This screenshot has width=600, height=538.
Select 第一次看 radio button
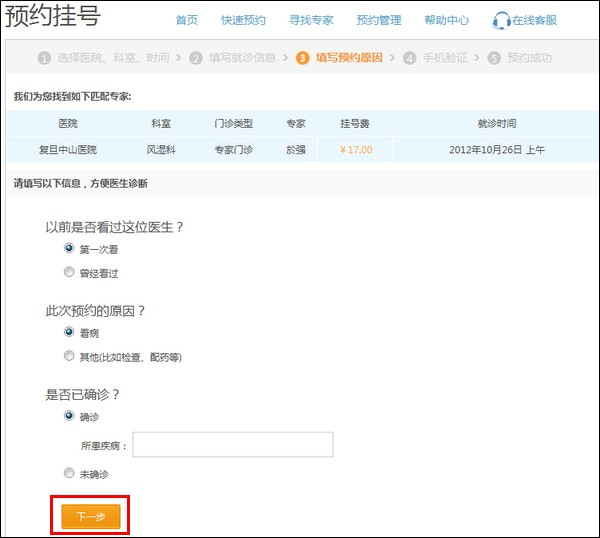coord(69,248)
